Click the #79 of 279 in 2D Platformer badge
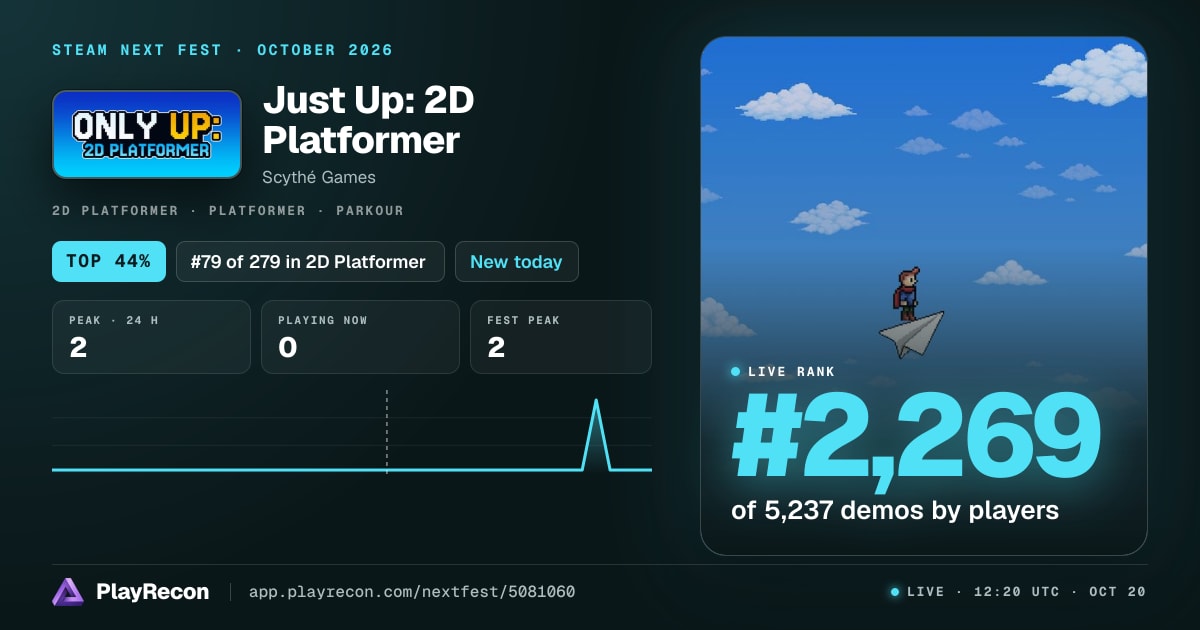Viewport: 1200px width, 630px height. point(310,261)
